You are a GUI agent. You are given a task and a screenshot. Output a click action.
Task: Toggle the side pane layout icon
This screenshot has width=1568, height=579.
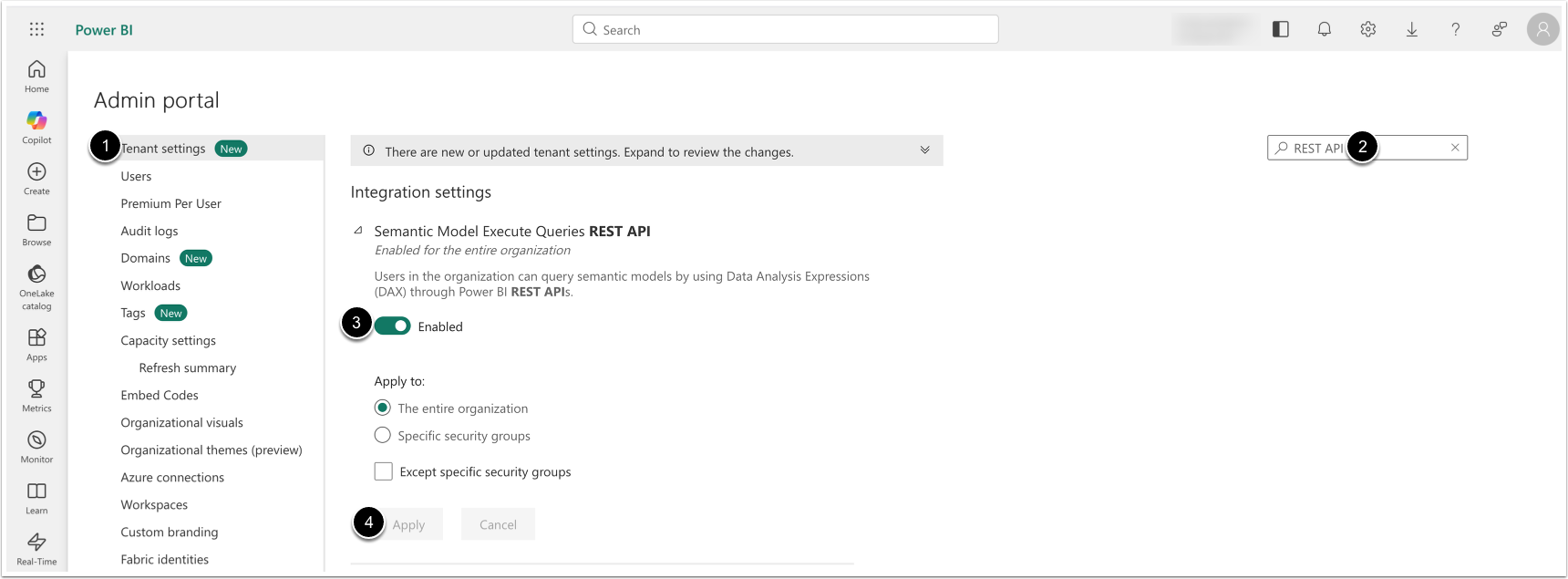click(1281, 29)
